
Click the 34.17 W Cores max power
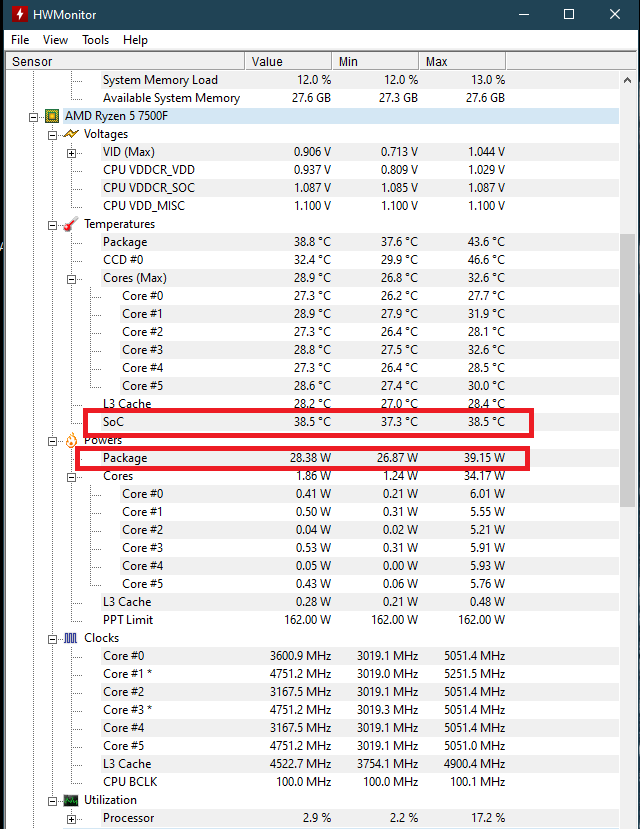485,476
